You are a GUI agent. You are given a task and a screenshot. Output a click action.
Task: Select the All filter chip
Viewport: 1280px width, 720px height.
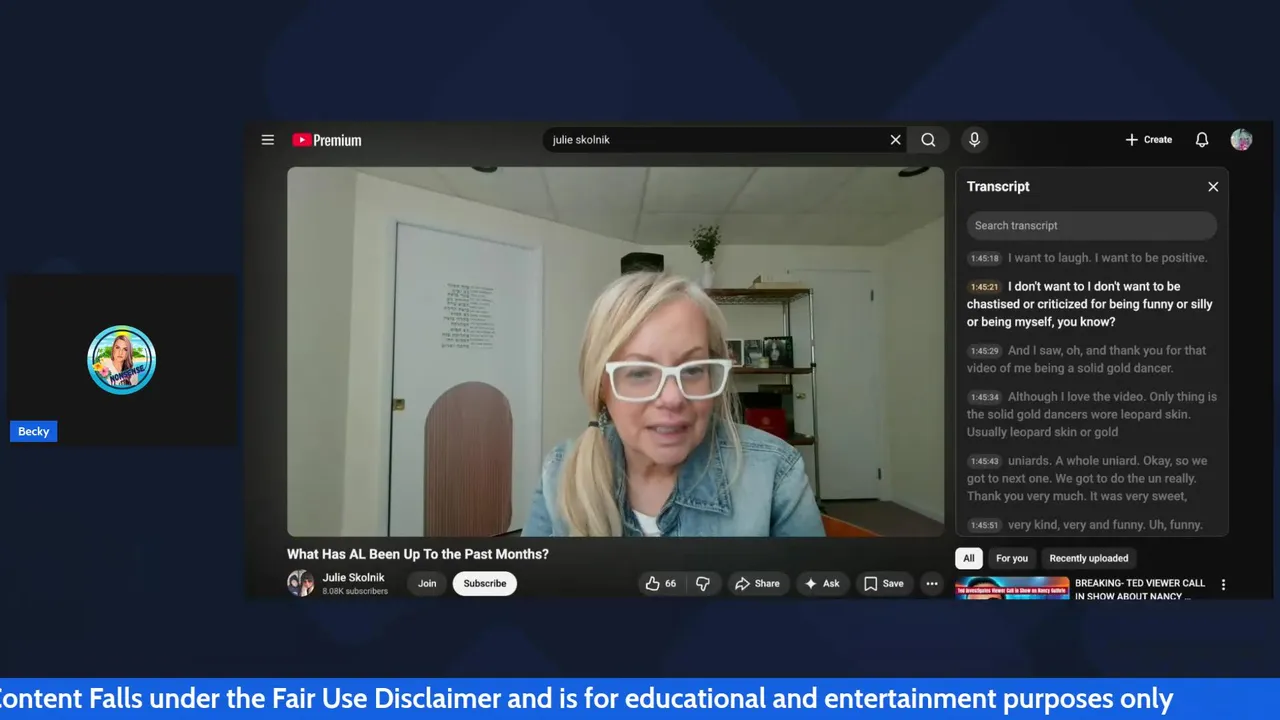click(969, 558)
